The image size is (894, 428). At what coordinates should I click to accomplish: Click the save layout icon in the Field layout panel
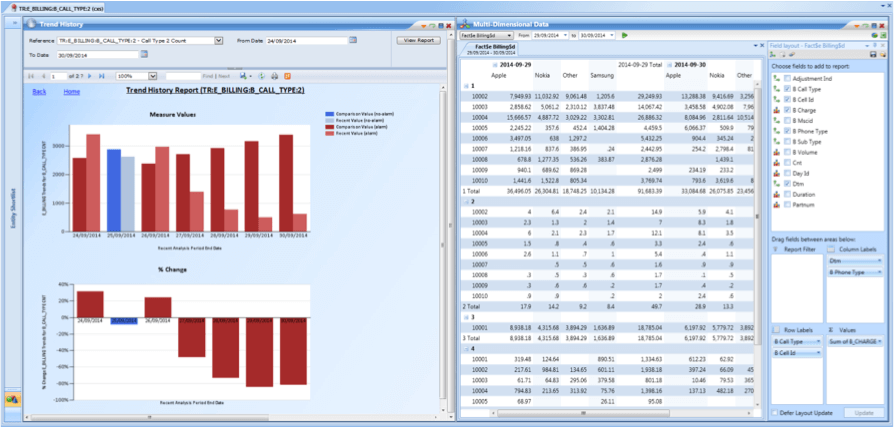coord(873,55)
